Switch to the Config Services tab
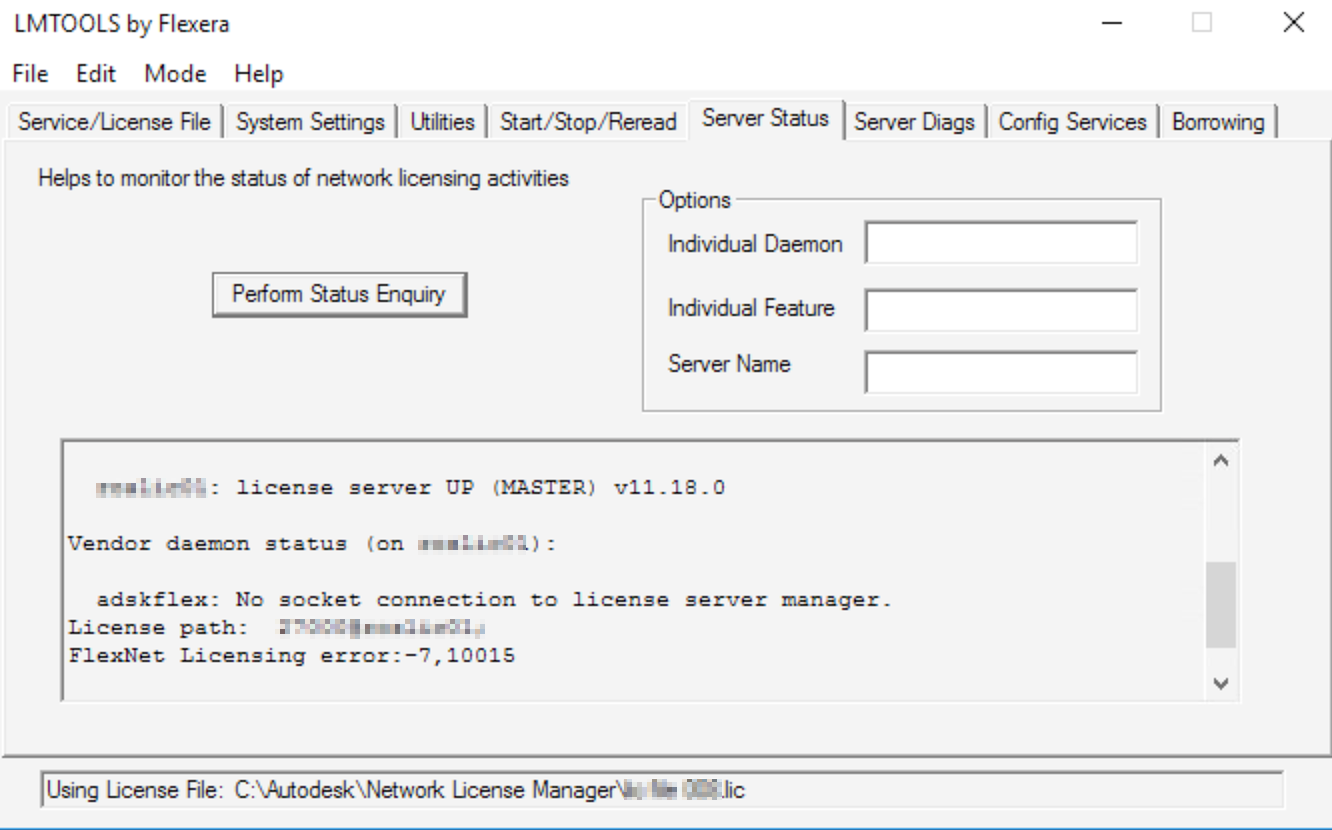The image size is (1332, 830). coord(1073,122)
